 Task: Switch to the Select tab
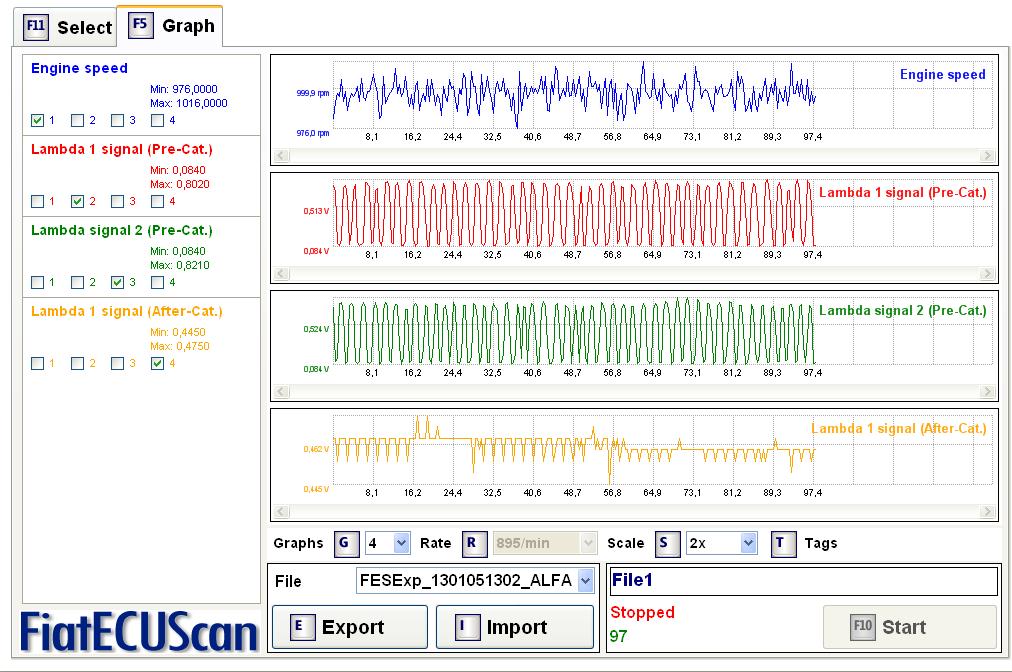pos(65,28)
